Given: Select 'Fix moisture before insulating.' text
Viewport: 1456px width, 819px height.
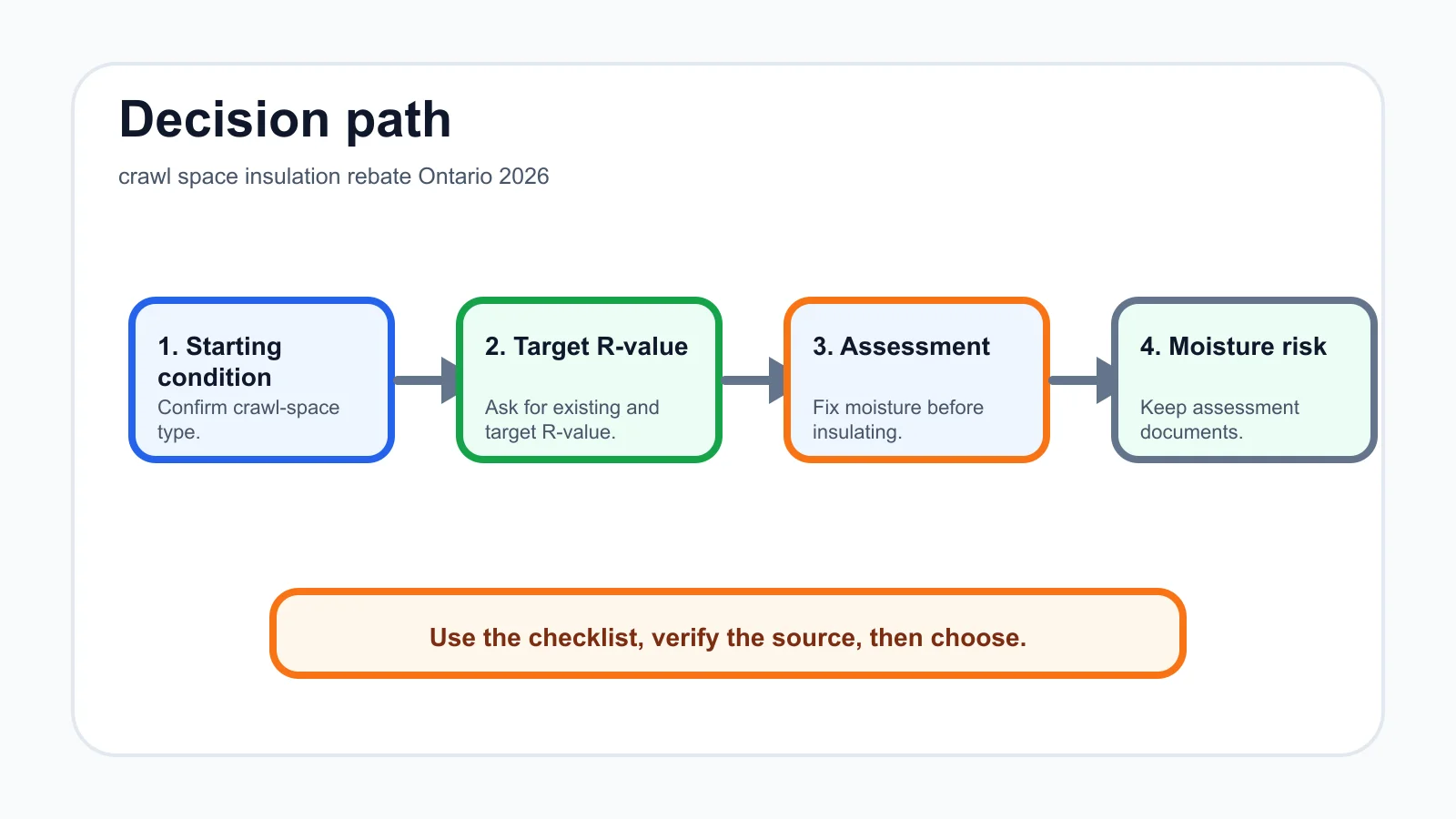Looking at the screenshot, I should click(x=898, y=420).
